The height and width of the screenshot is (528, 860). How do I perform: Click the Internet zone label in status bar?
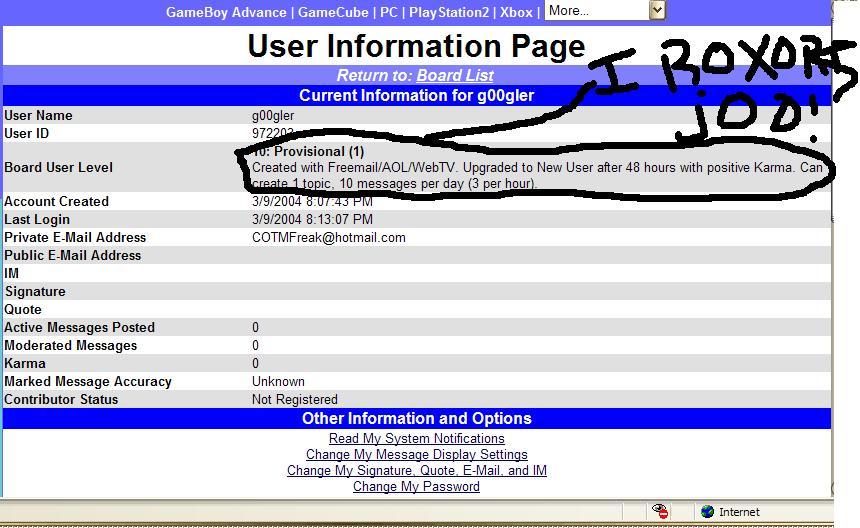coord(739,512)
